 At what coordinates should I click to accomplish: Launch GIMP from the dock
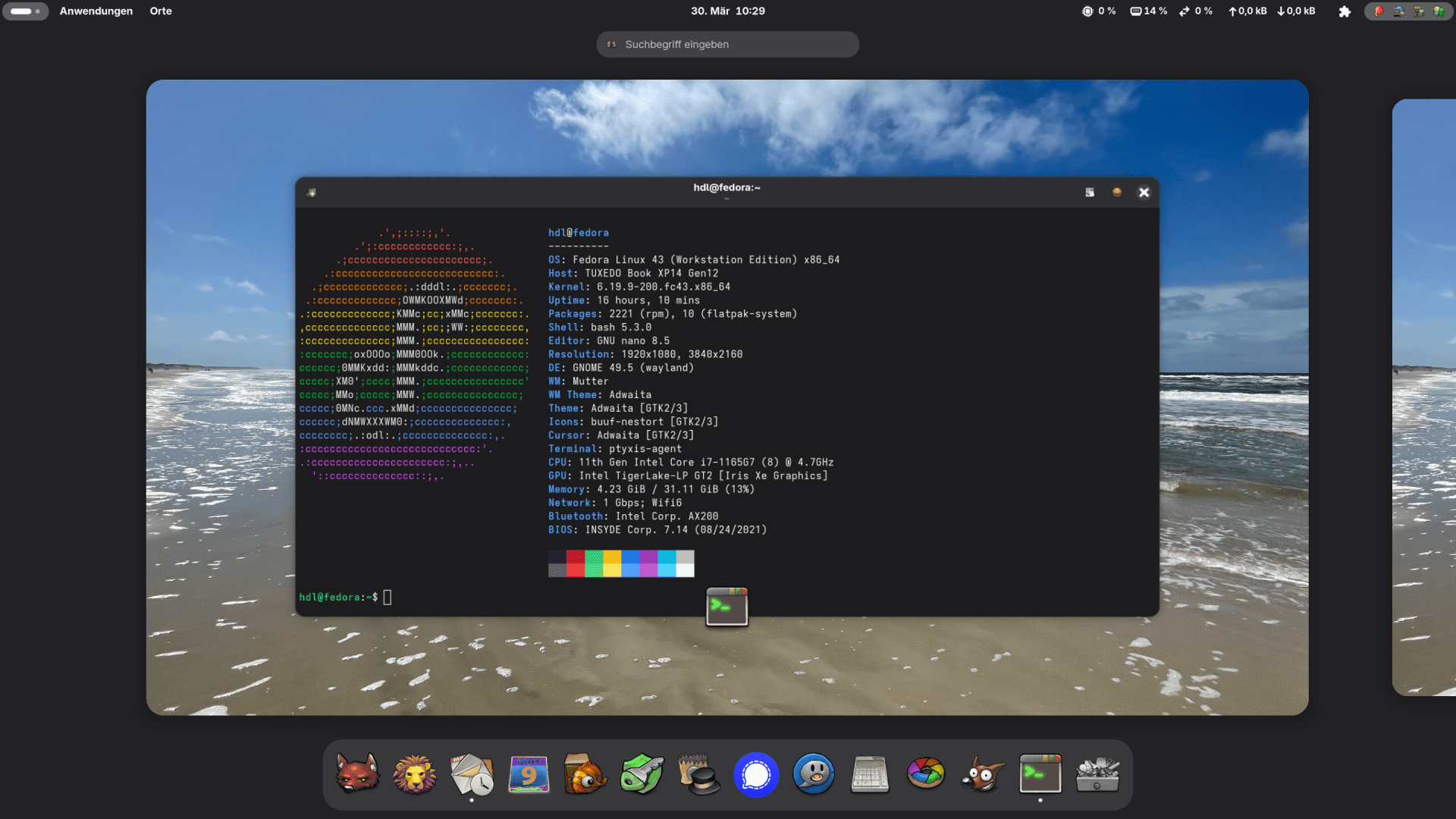984,774
